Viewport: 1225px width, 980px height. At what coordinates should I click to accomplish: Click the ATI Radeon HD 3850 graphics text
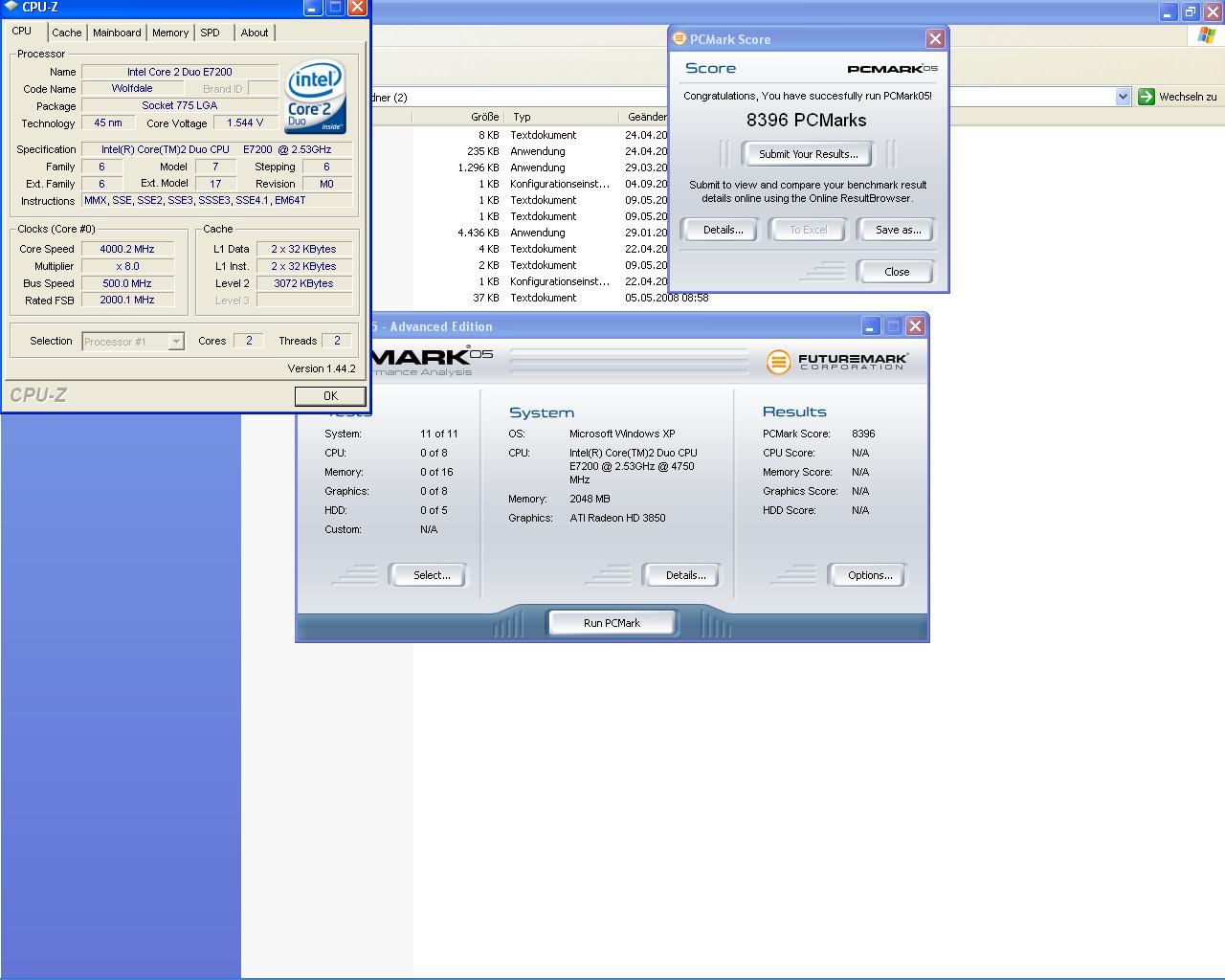[617, 518]
